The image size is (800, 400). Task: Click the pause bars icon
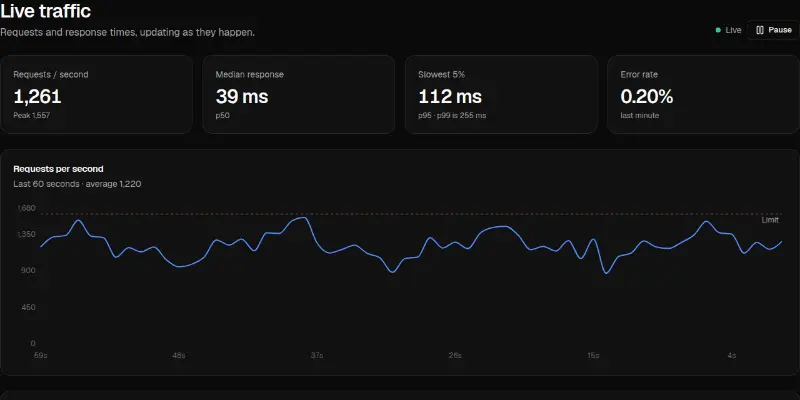click(x=760, y=30)
